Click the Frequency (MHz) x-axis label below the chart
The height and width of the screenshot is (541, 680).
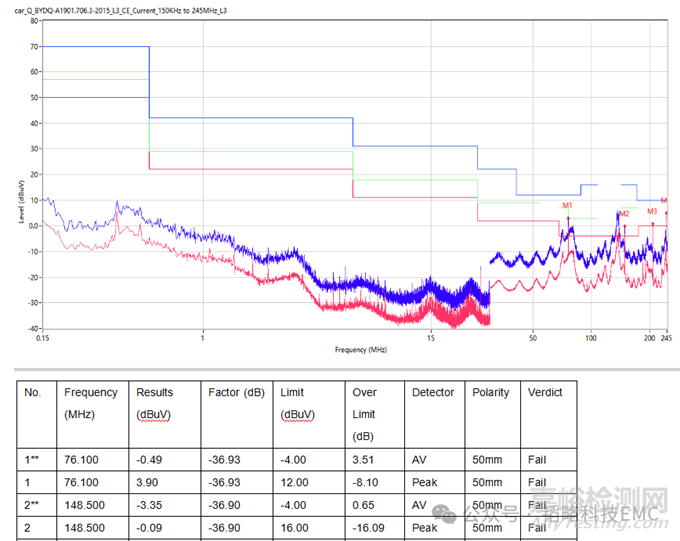[360, 350]
